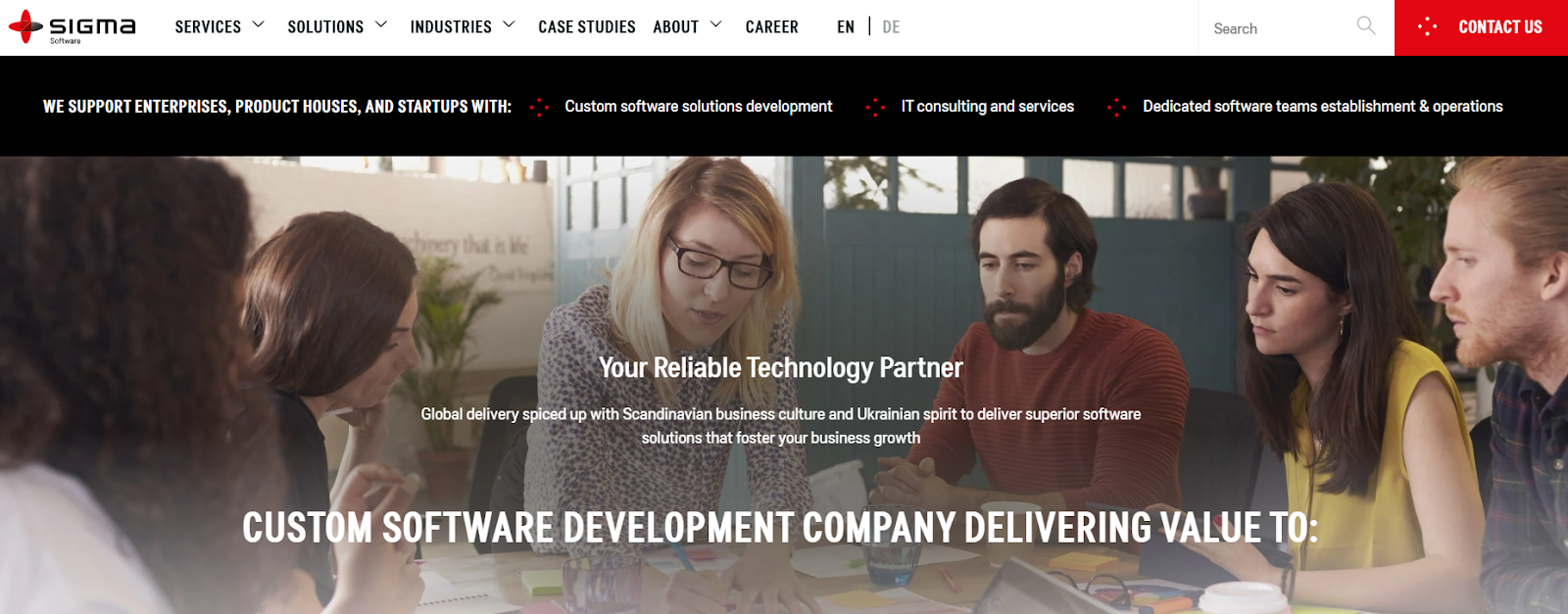Open Custom software solutions development link

699,107
